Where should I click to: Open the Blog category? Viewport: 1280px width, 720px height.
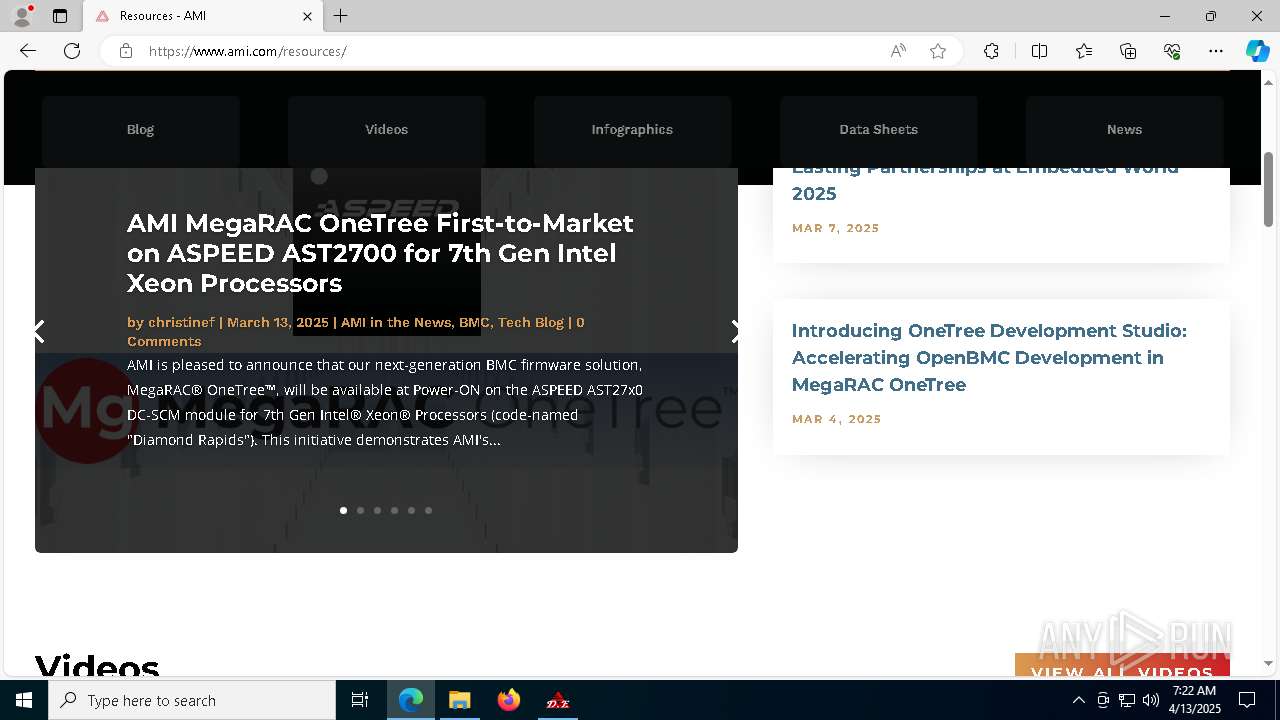click(140, 130)
